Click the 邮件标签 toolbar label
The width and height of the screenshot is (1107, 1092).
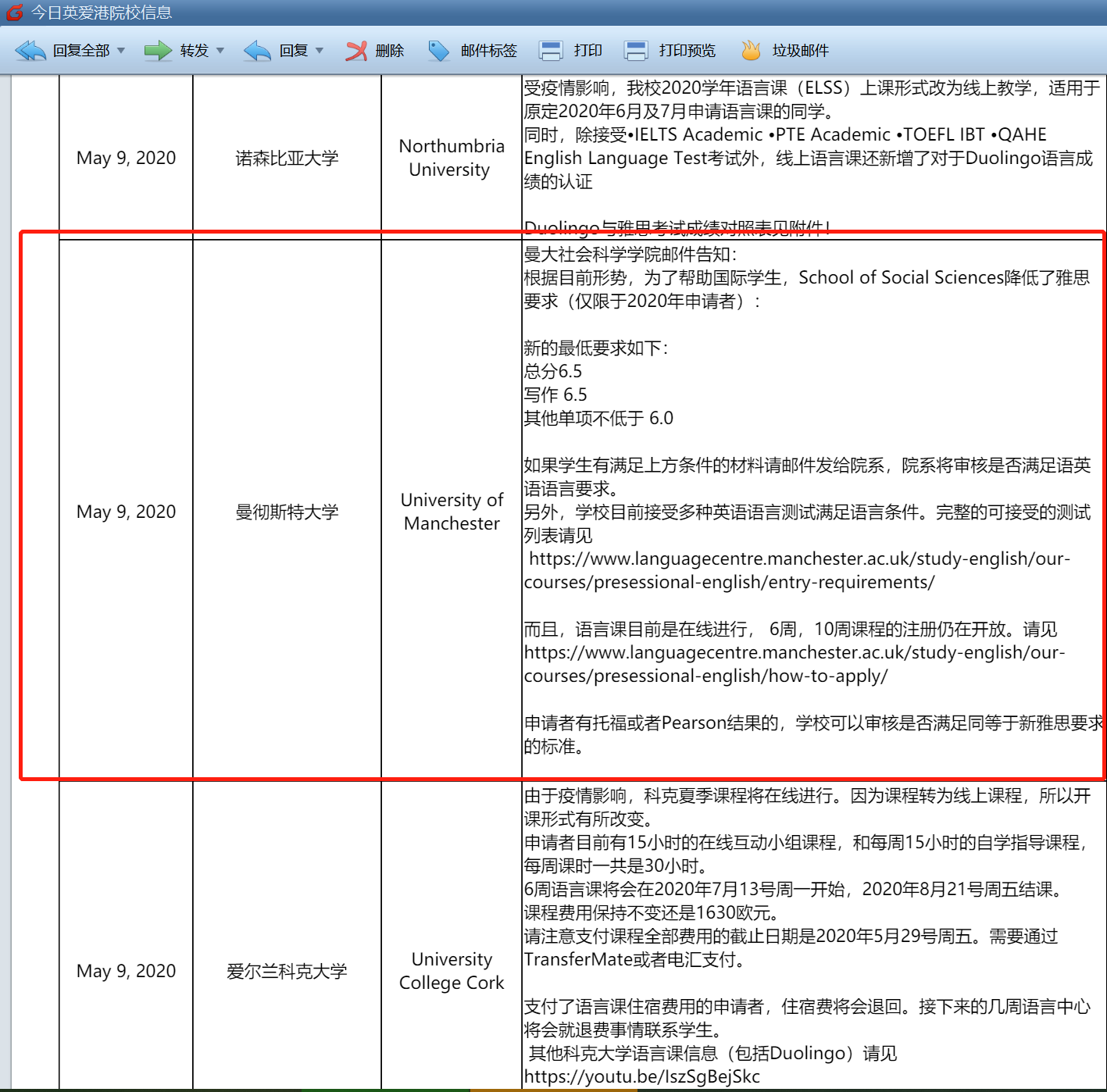tap(489, 51)
